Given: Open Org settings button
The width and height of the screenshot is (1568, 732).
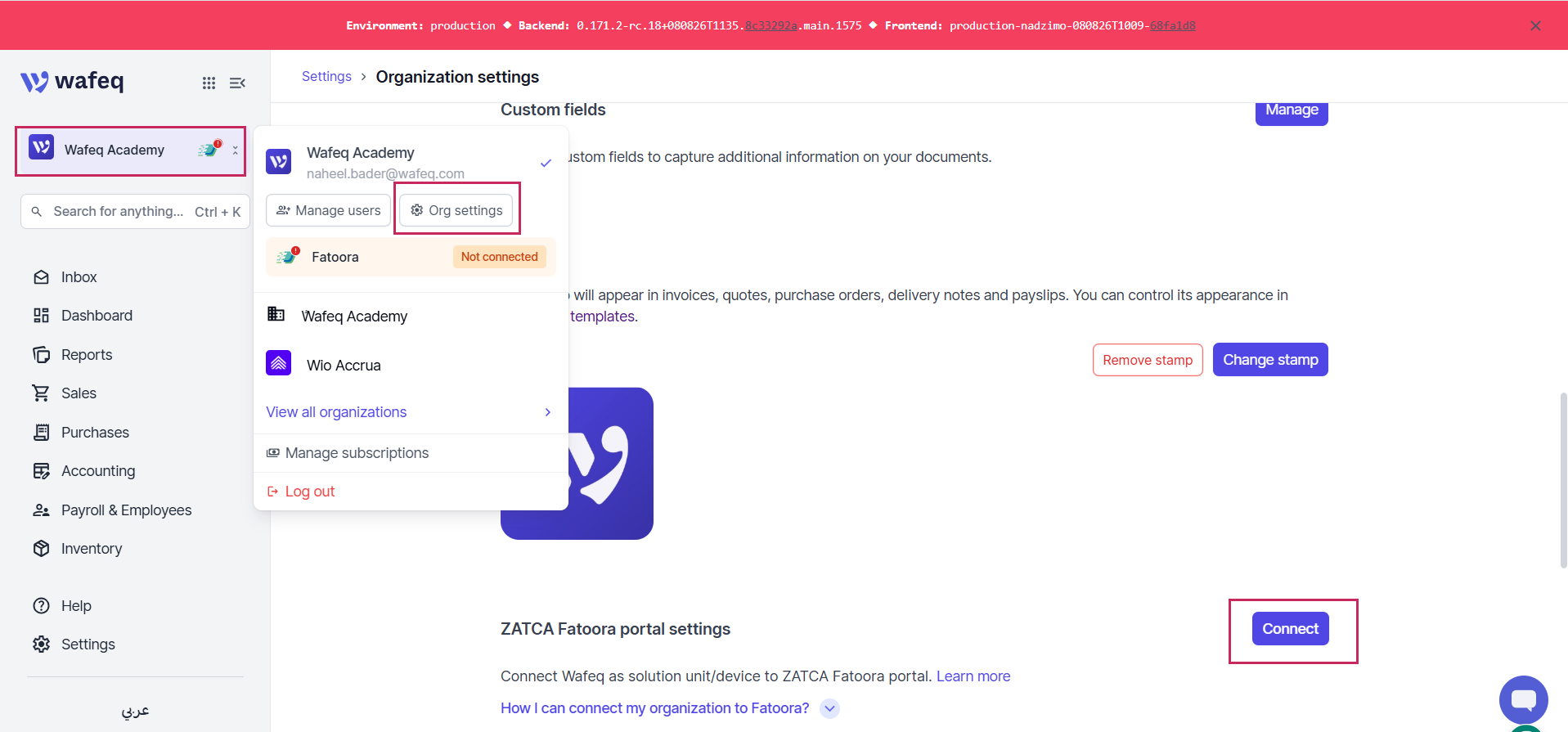Looking at the screenshot, I should pos(456,210).
